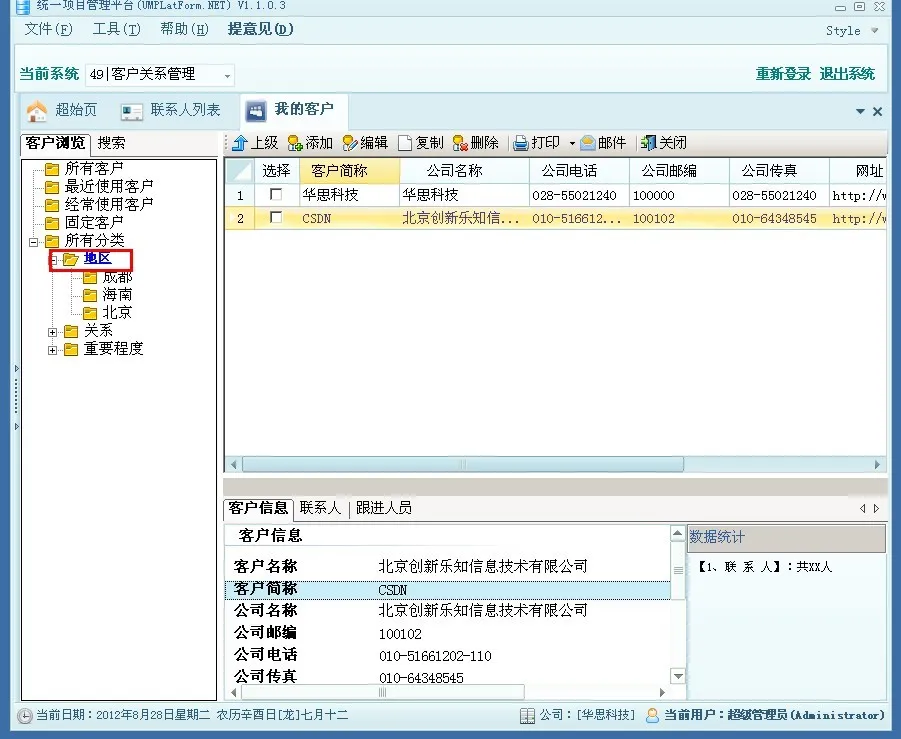Click the 关闭 close toolbar icon

(x=649, y=143)
